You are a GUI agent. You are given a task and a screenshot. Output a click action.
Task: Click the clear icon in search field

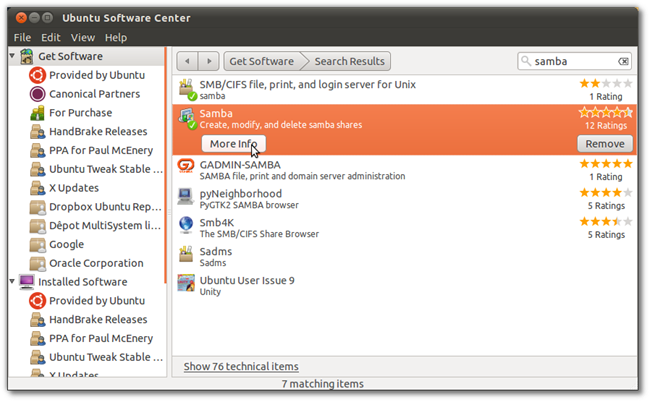point(624,61)
